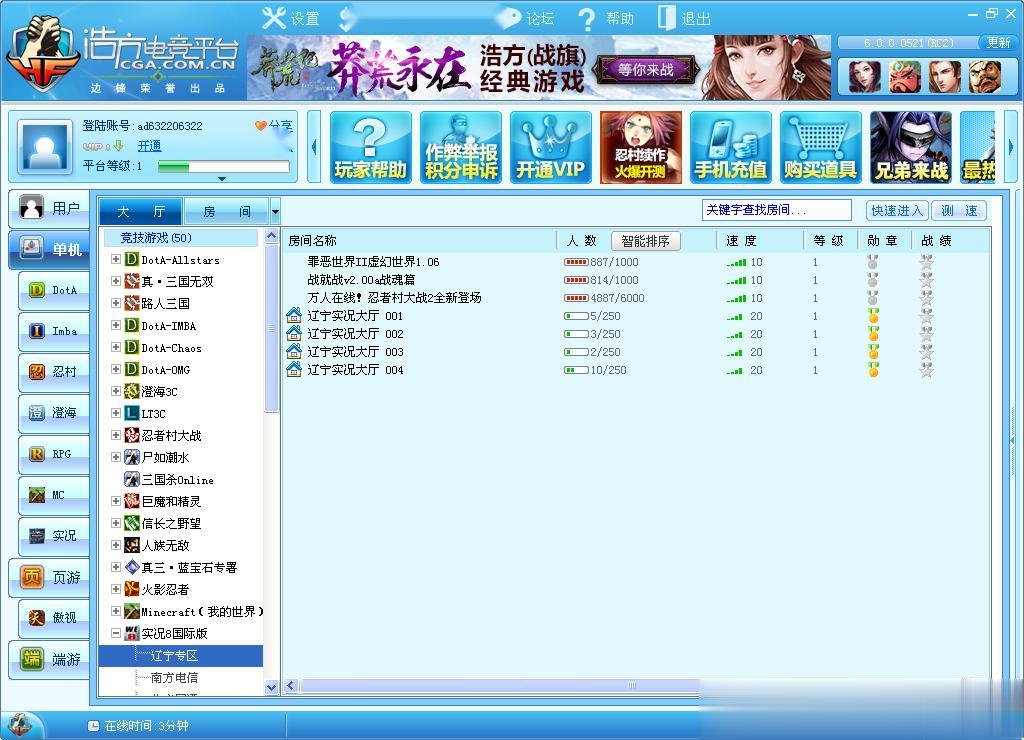This screenshot has height=740, width=1024.
Task: Click the user avatar picture
Action: click(x=44, y=147)
